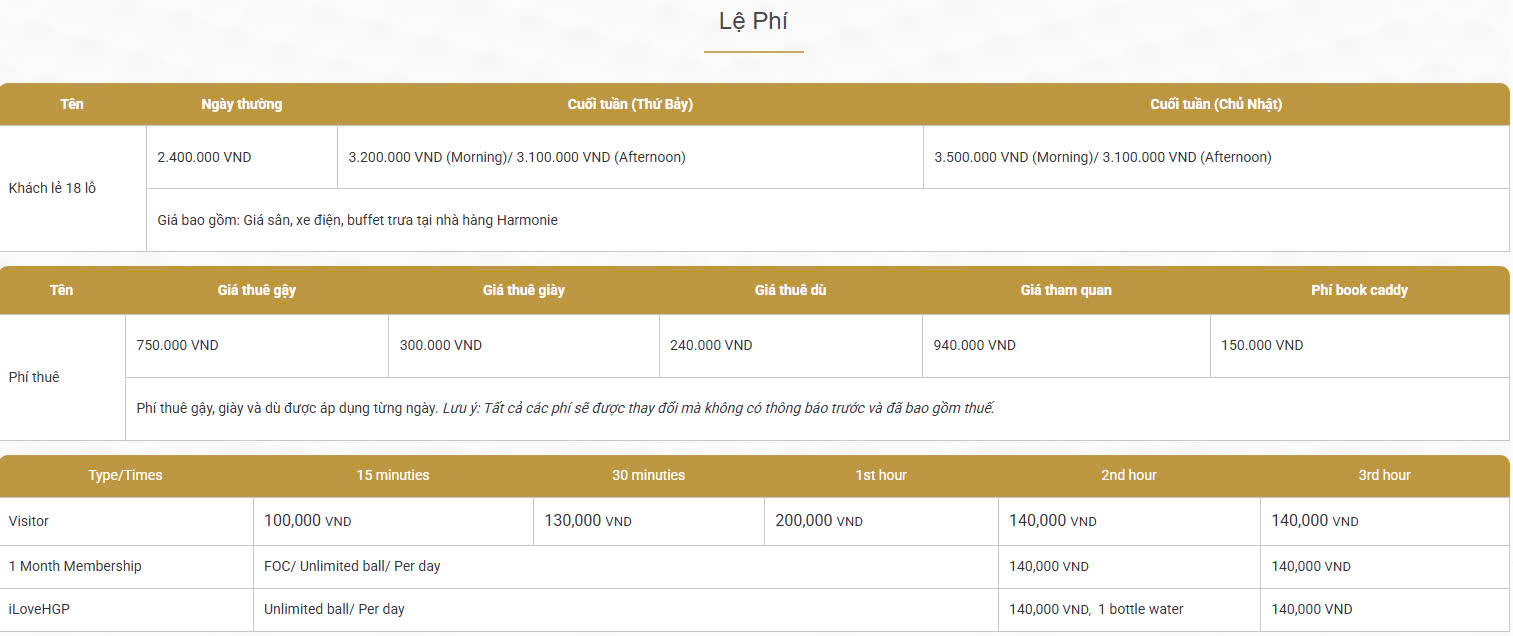Click the Cuối tuần (Chủ Nhật) header
1513x636 pixels.
coord(1216,104)
